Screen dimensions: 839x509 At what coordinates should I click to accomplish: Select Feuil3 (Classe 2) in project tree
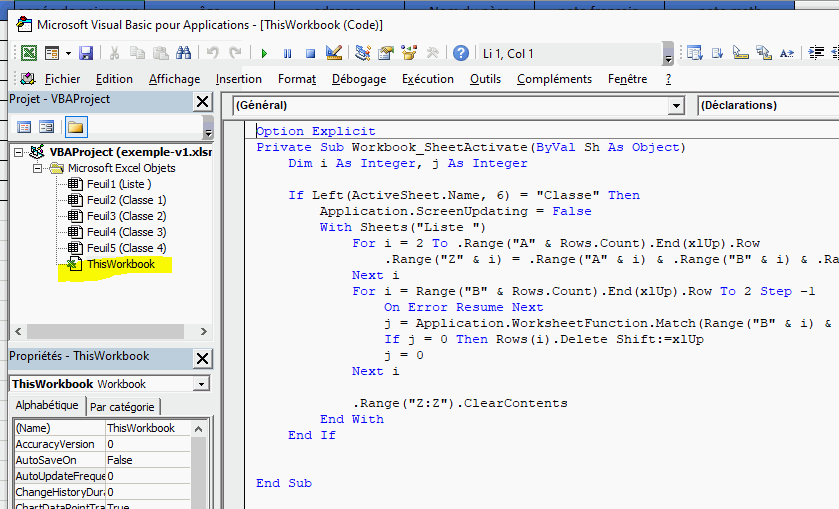point(125,216)
